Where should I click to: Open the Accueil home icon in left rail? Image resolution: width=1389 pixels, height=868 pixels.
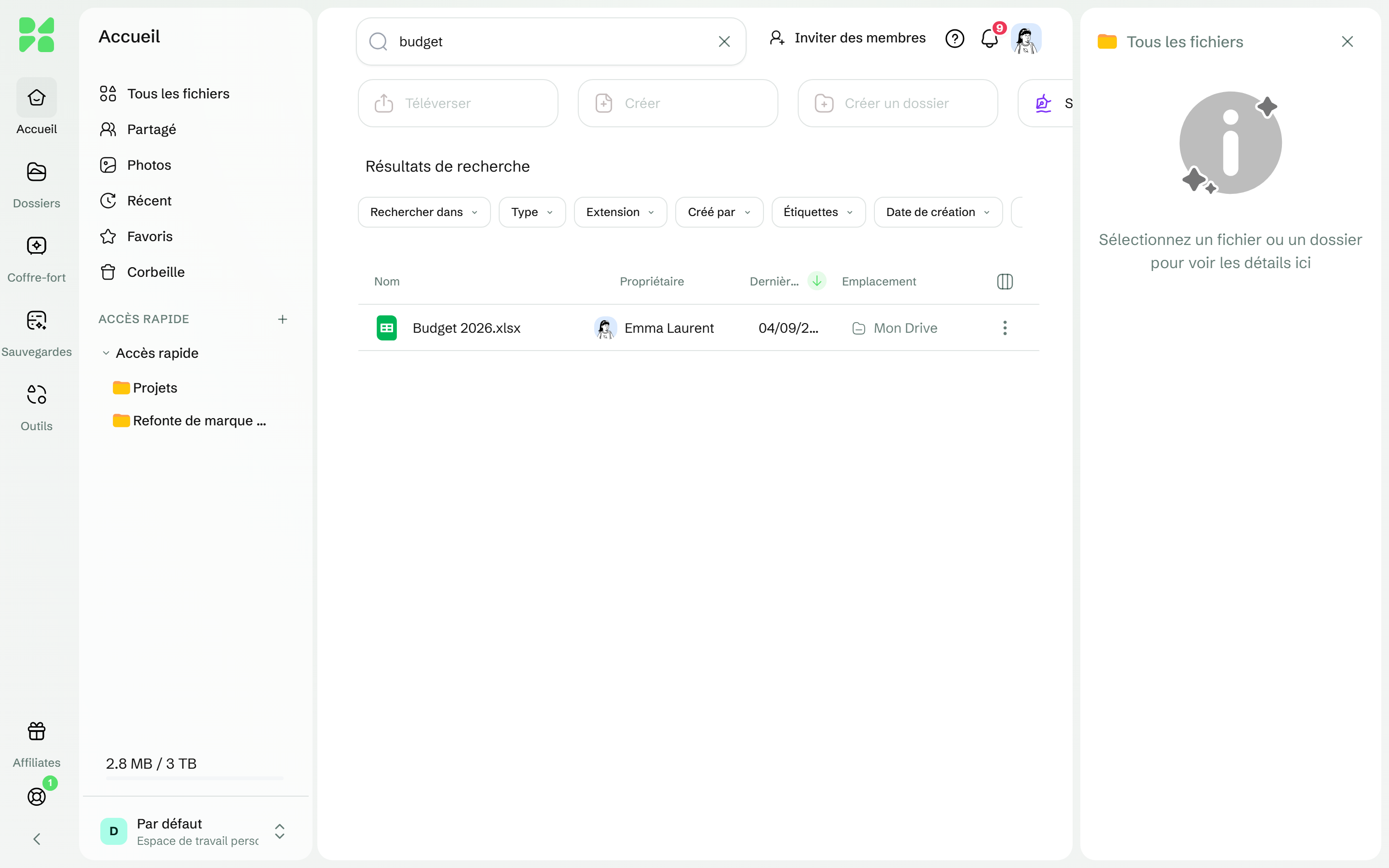coord(36,97)
